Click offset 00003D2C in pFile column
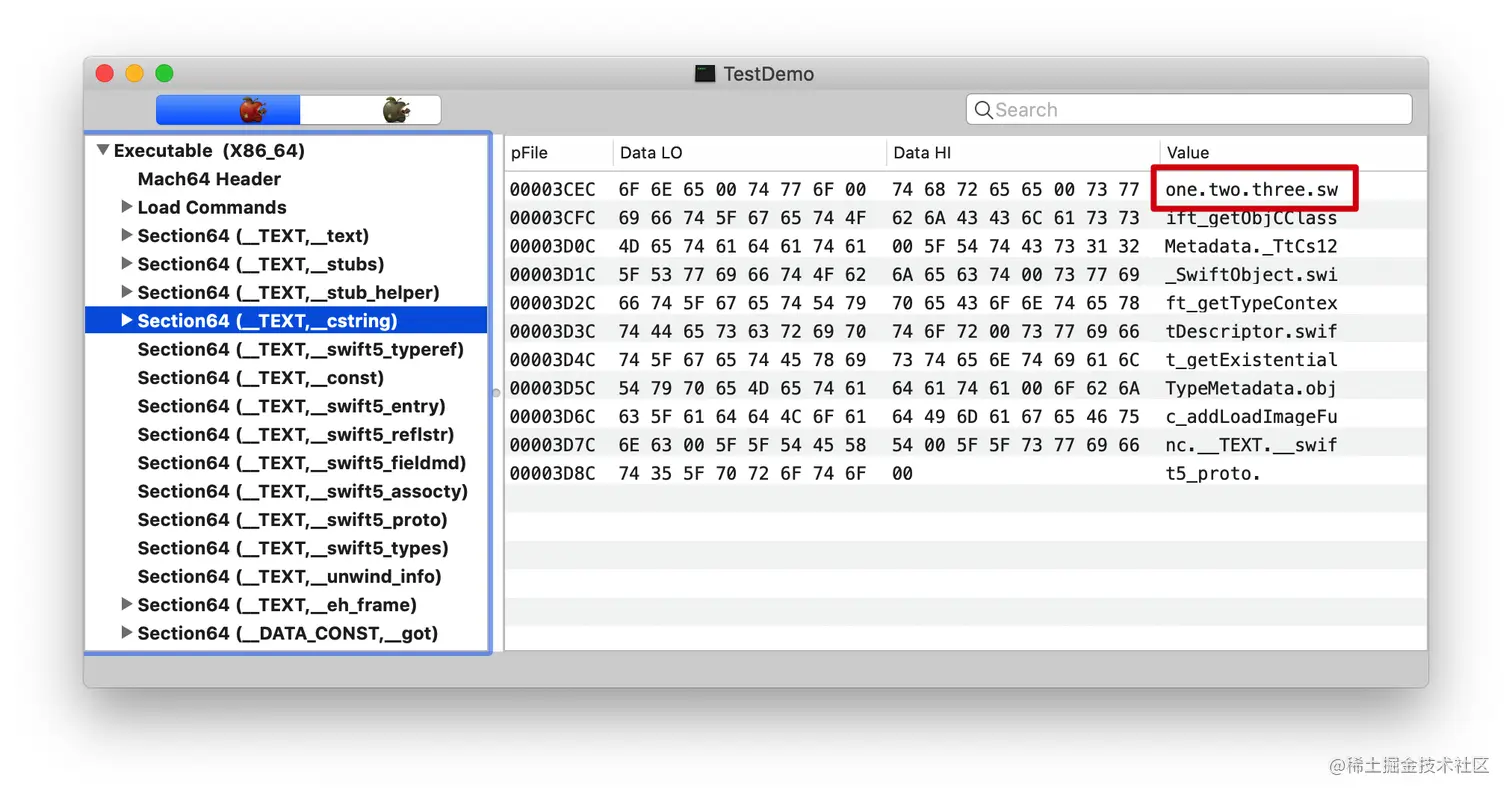Viewport: 1512px width, 798px height. pos(552,303)
